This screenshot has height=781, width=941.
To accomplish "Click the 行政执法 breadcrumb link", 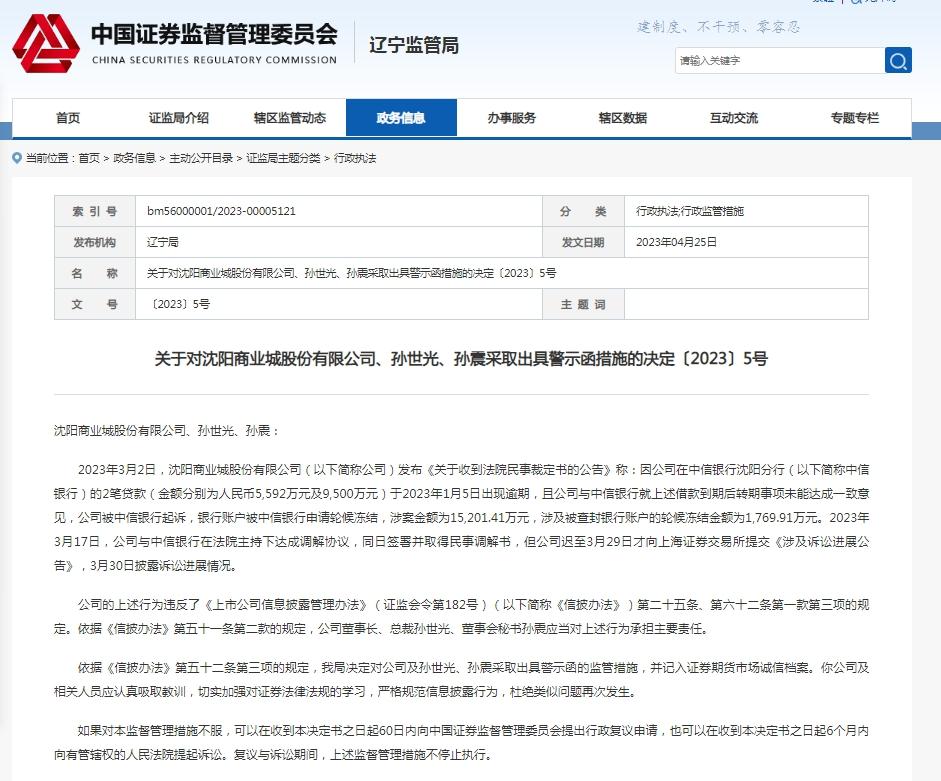I will [354, 158].
